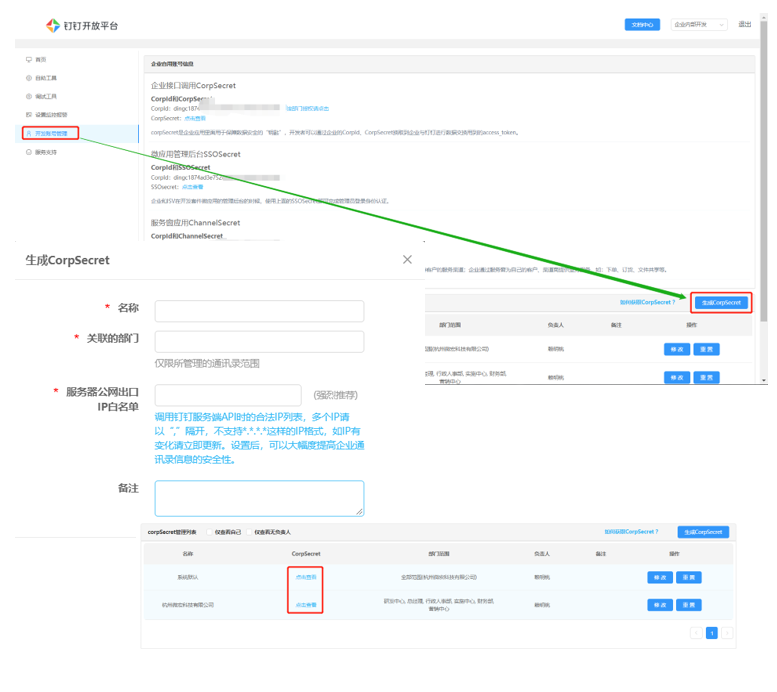
Task: Open the 企业内部开发 dropdown at top right
Action: [x=699, y=24]
